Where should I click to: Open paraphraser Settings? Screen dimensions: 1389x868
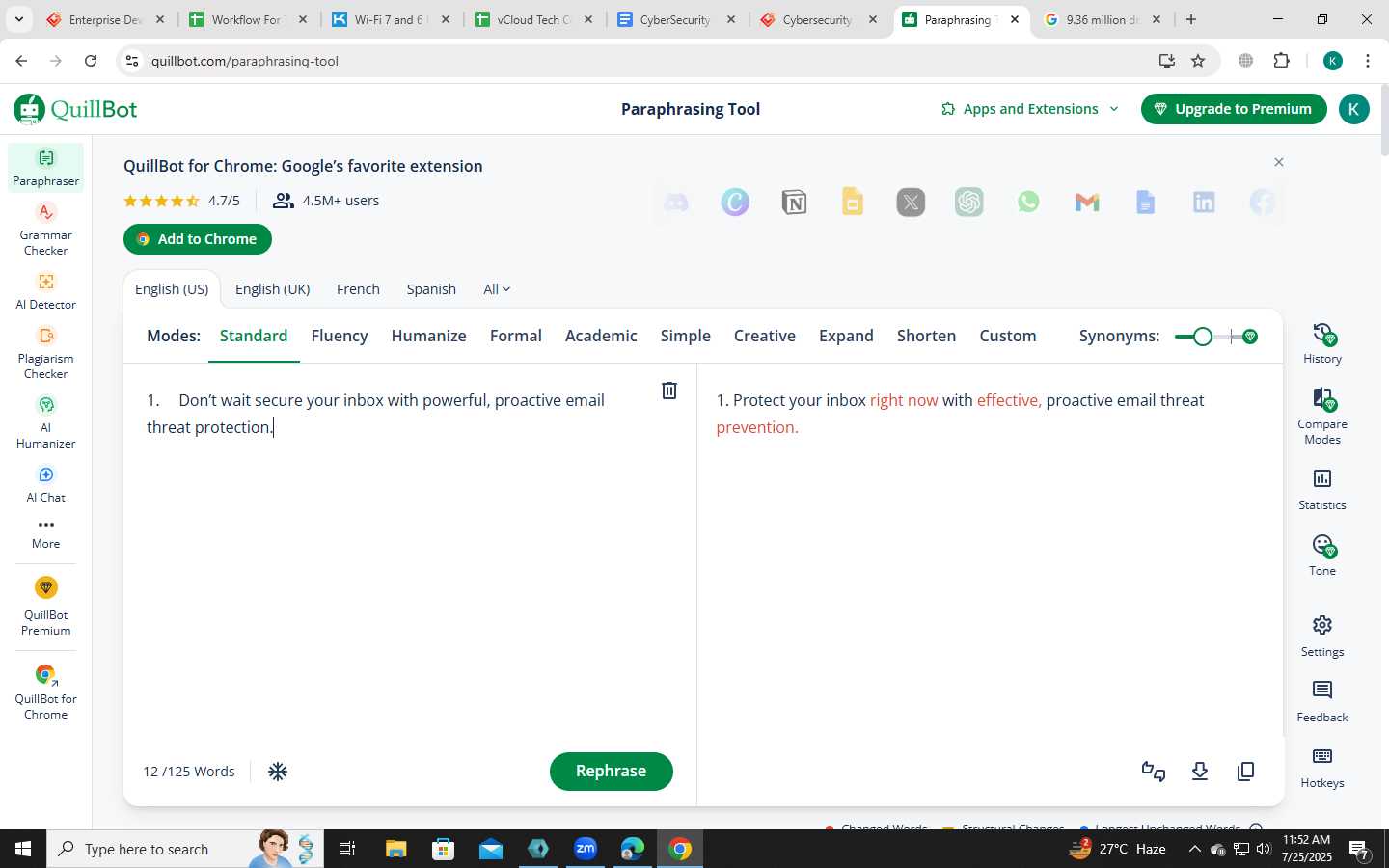[x=1321, y=637]
